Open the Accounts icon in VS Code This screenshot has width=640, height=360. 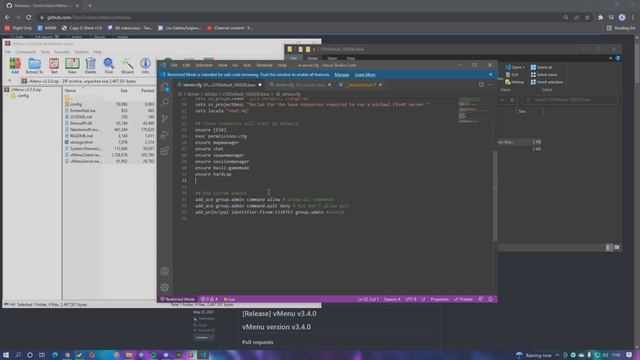click(x=165, y=271)
